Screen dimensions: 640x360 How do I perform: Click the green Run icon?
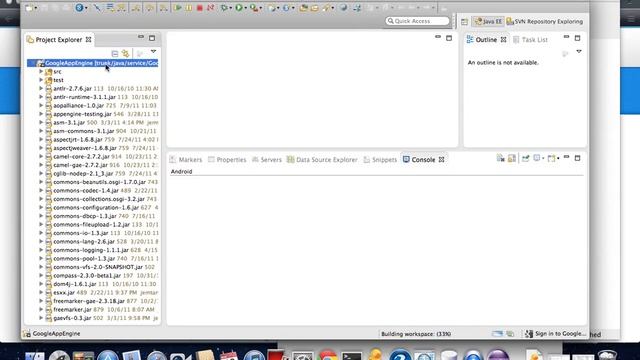pyautogui.click(x=239, y=8)
